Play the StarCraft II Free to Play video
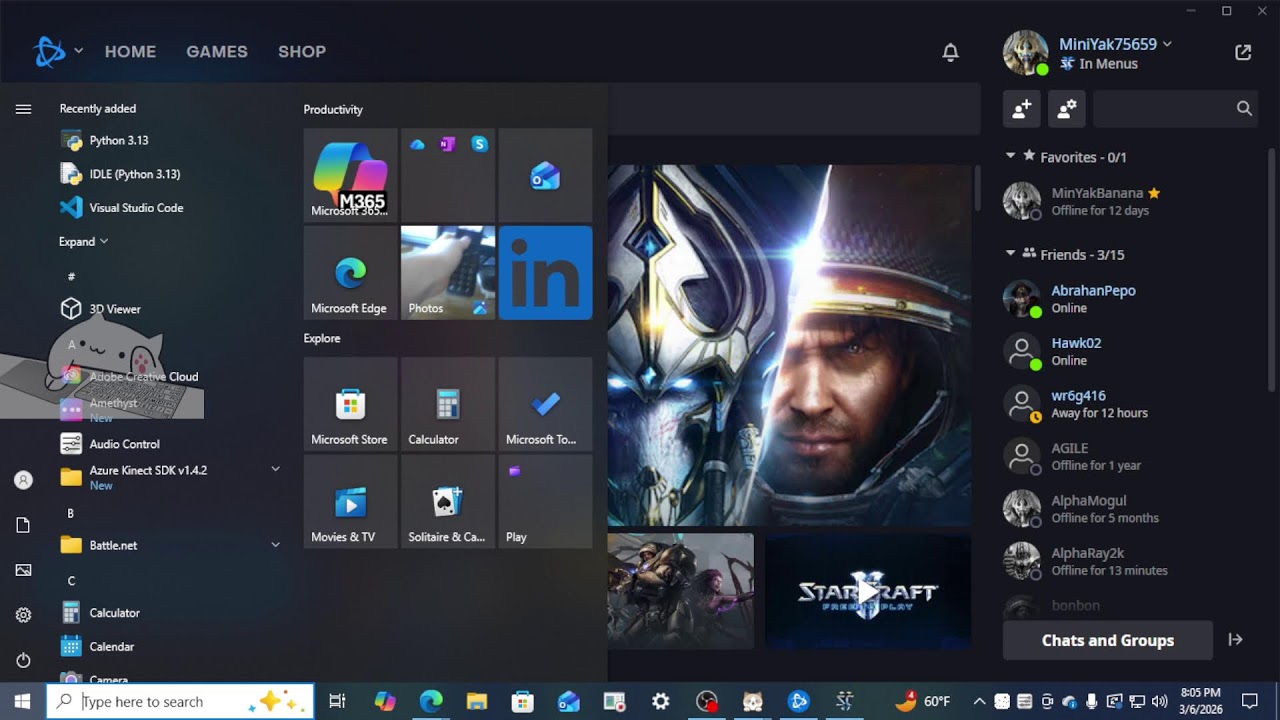1280x720 pixels. pos(868,591)
